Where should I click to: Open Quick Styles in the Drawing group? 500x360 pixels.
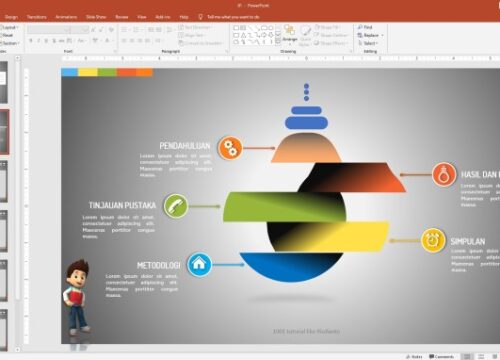[x=305, y=35]
